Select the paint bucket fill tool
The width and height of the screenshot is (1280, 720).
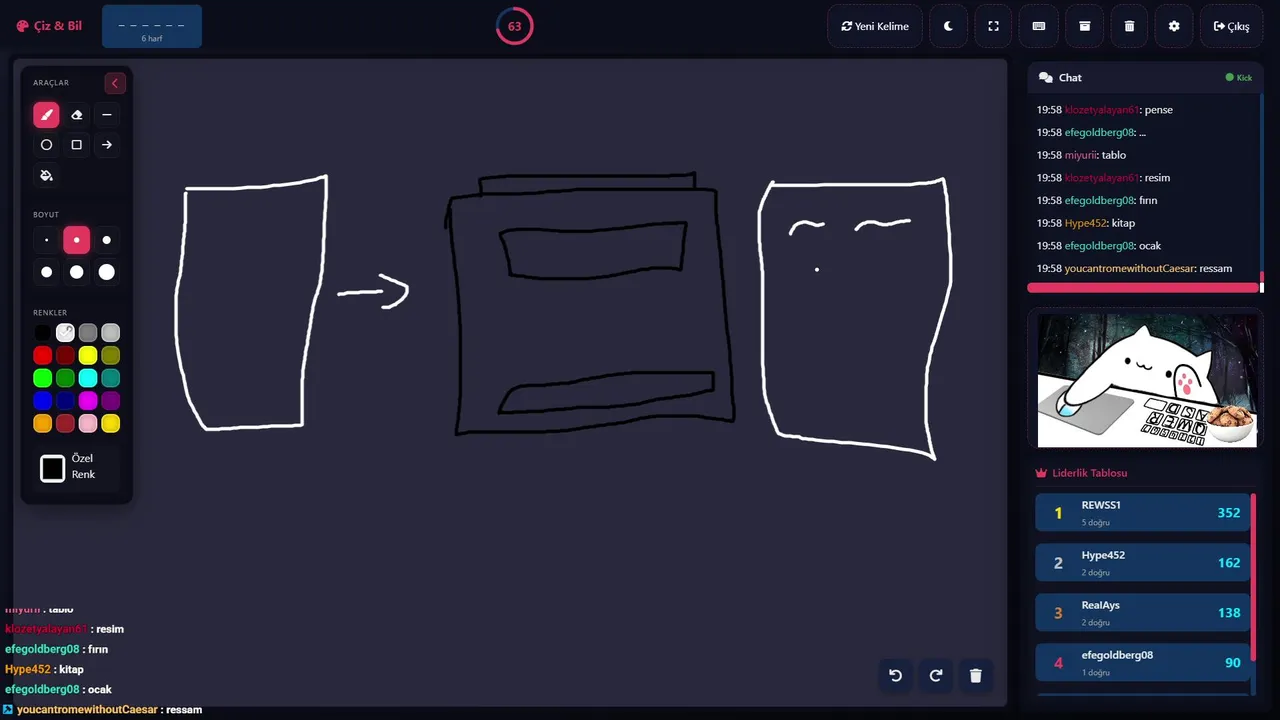pos(46,175)
